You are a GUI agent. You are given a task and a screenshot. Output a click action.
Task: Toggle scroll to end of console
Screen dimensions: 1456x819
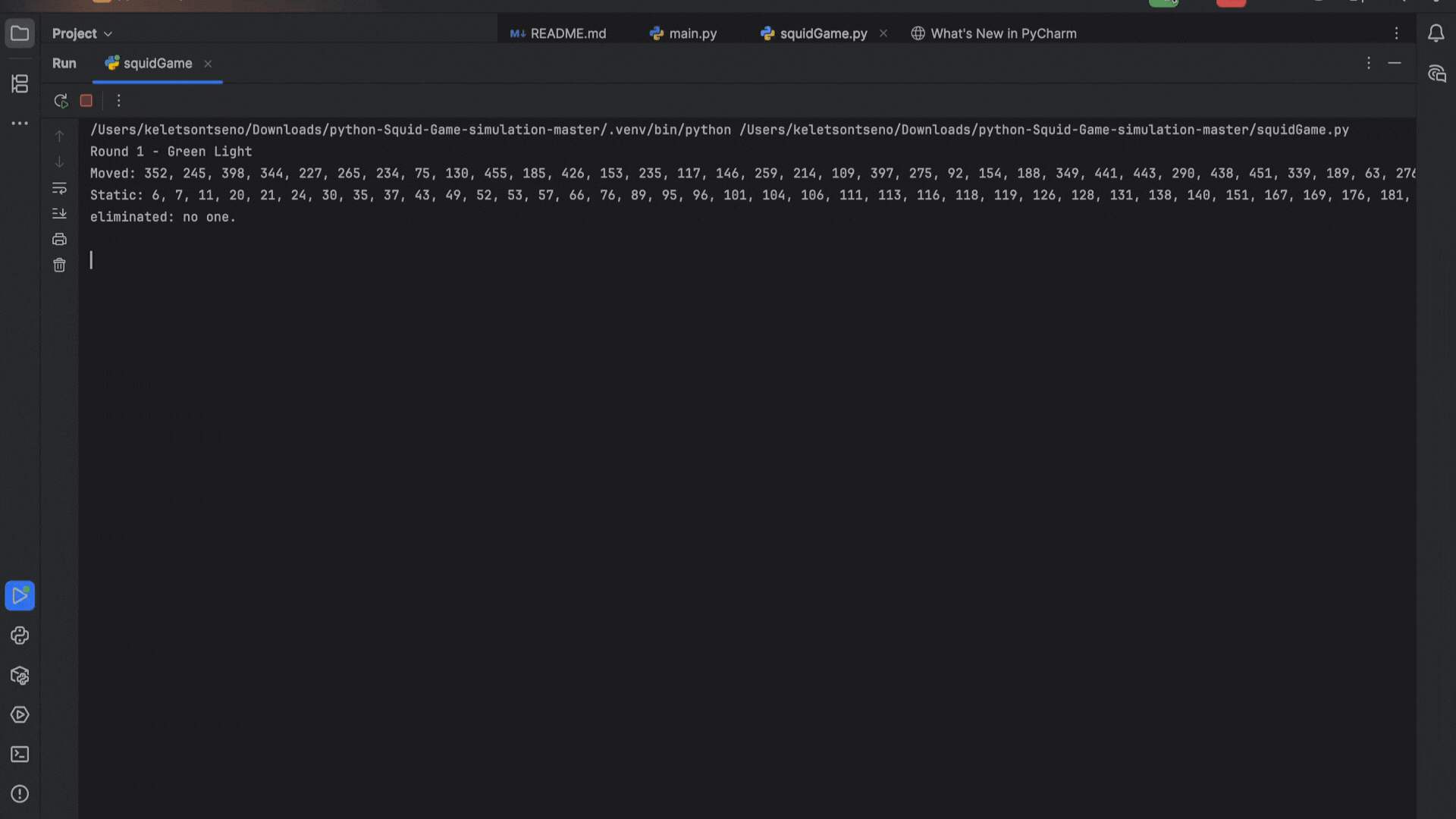(59, 214)
